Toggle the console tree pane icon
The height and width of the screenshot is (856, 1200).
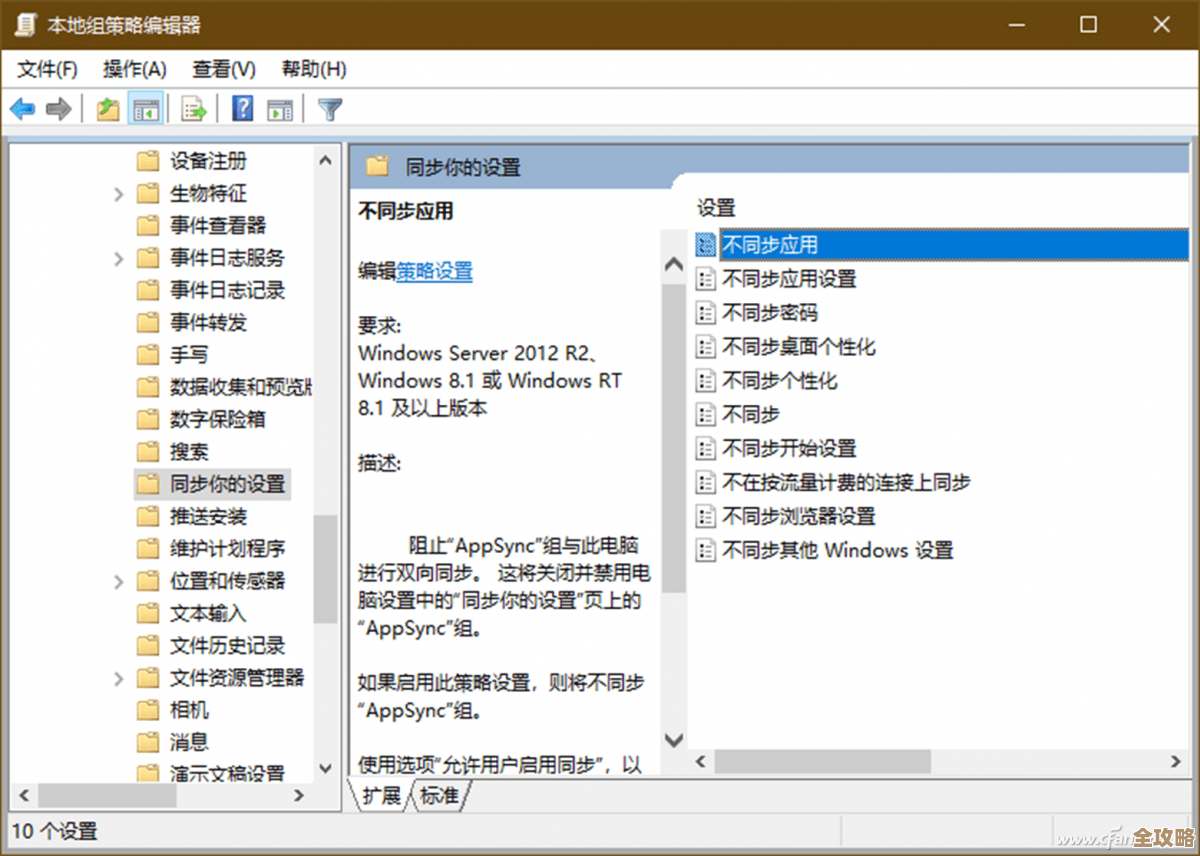click(x=145, y=108)
